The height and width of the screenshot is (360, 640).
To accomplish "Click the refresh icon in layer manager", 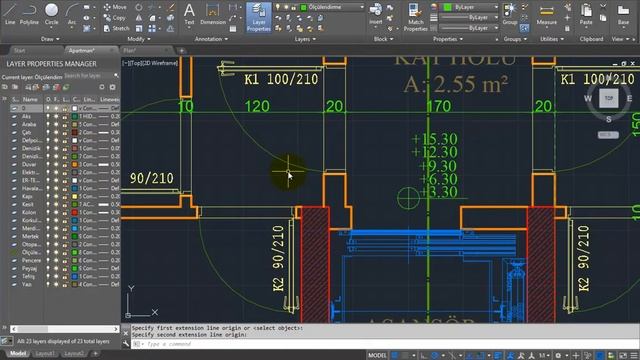I will coord(102,87).
